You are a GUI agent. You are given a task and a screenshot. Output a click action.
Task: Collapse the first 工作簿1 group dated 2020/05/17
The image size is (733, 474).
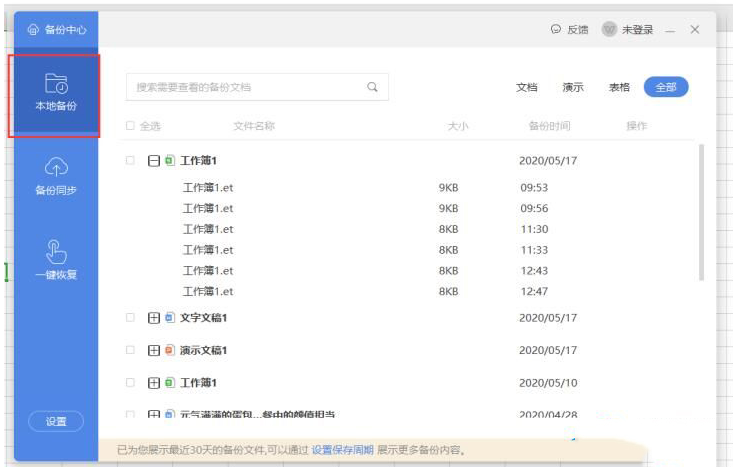click(x=153, y=160)
